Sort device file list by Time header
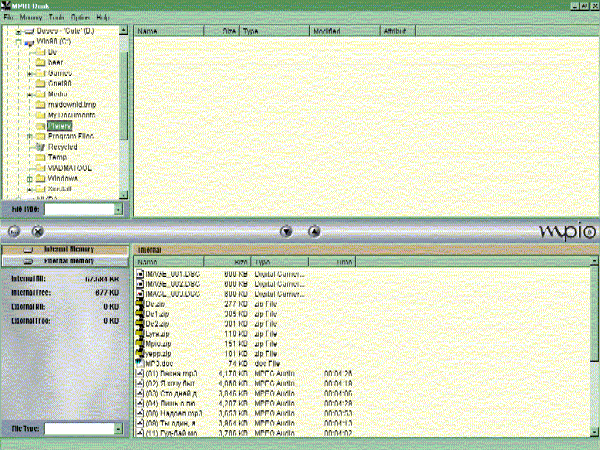600x450 pixels. click(x=332, y=262)
